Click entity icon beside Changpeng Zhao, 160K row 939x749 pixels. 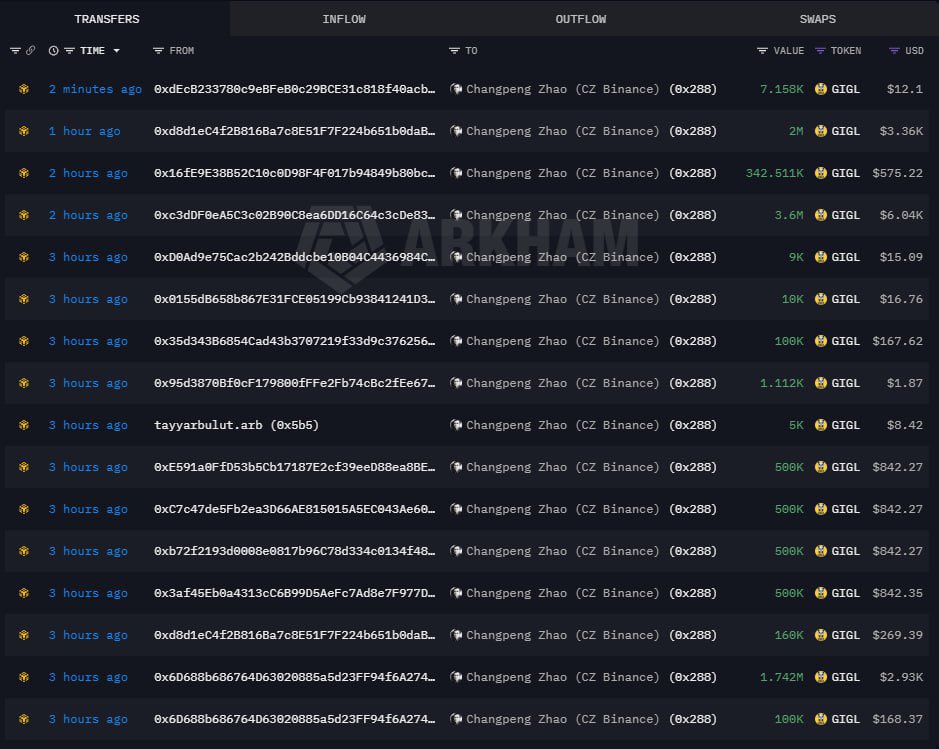456,635
